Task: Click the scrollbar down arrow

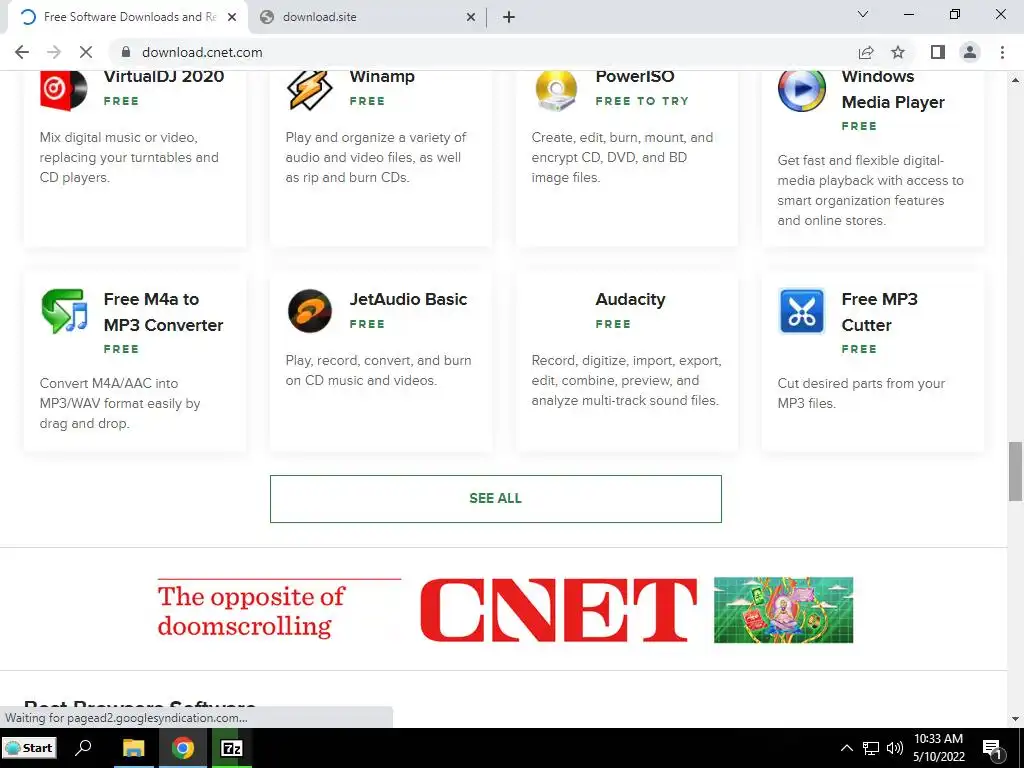Action: point(1015,719)
